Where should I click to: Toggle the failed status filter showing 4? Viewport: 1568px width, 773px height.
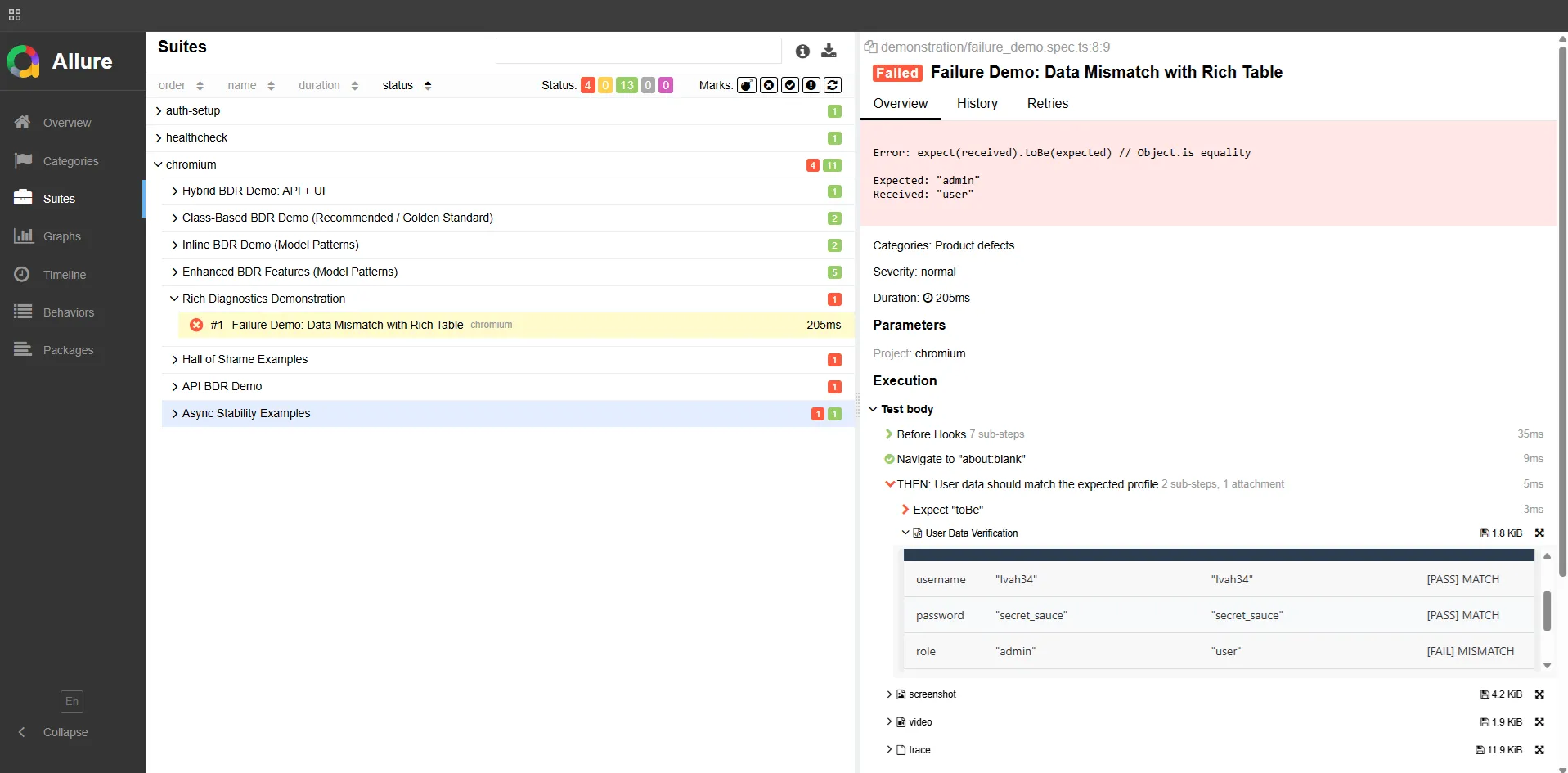pos(587,85)
